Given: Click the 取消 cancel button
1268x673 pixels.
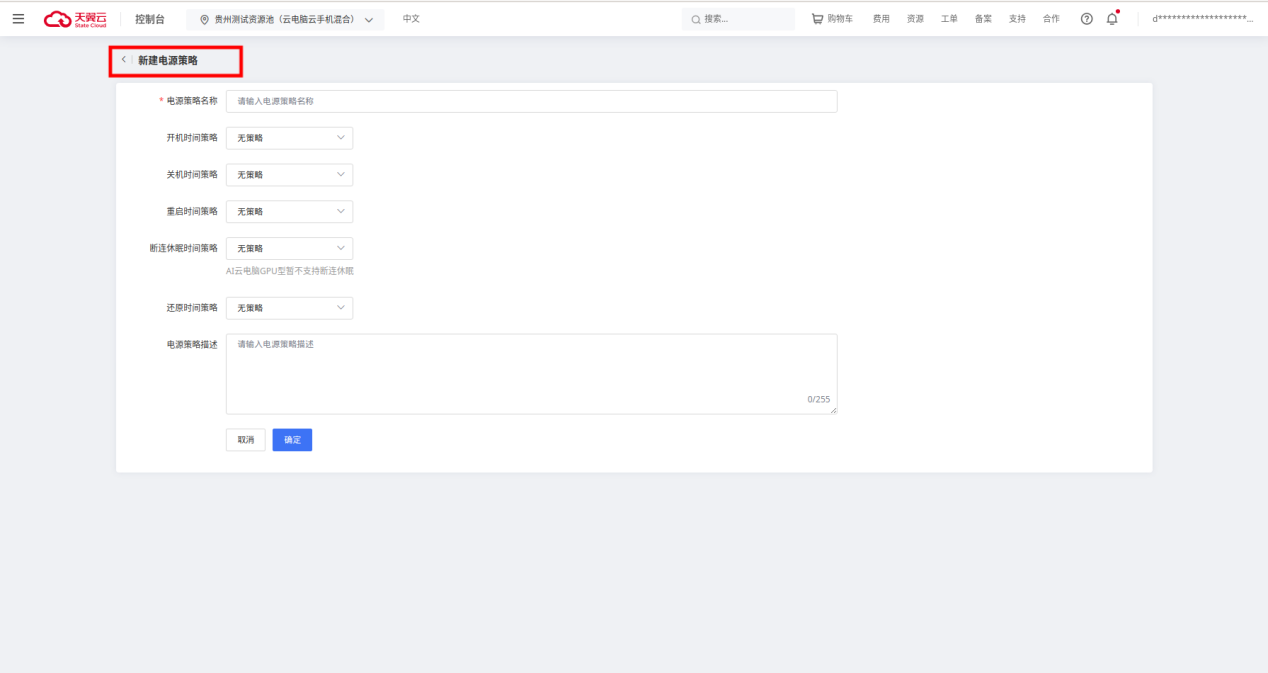Looking at the screenshot, I should tap(245, 440).
